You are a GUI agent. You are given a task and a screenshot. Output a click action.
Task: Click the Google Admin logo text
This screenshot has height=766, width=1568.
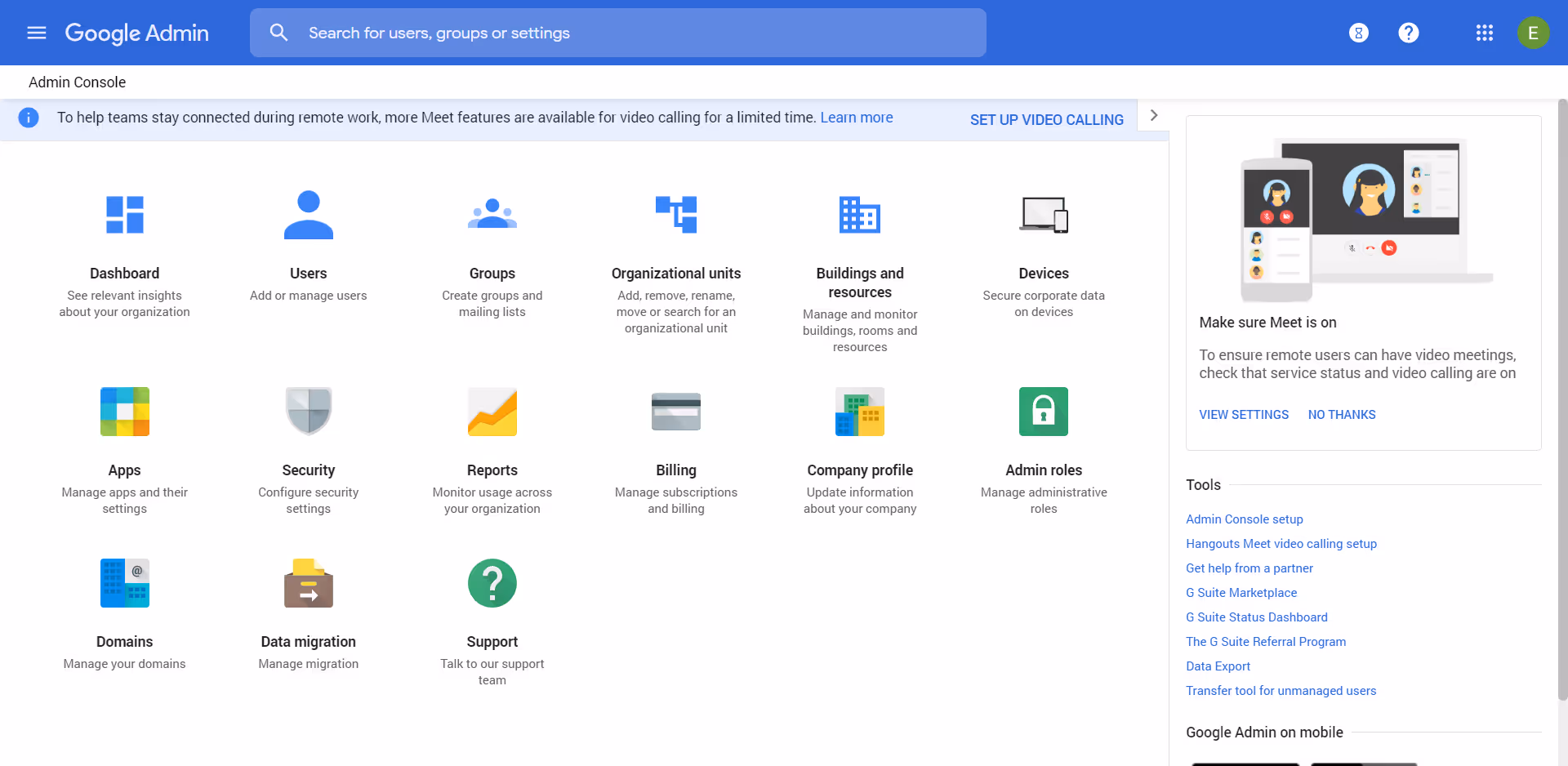click(137, 33)
